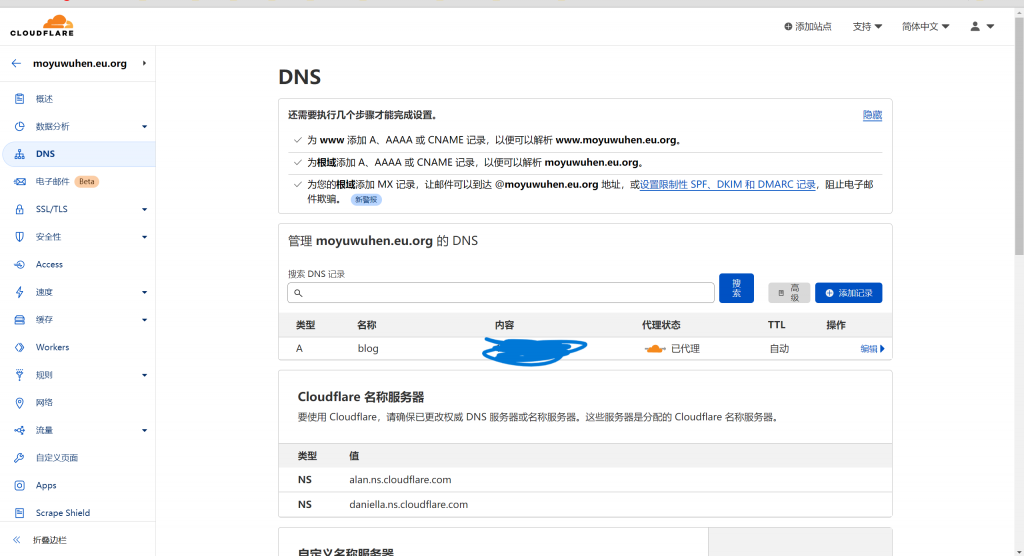Click the Rules (规则) funnel icon
The image size is (1024, 556).
point(20,375)
